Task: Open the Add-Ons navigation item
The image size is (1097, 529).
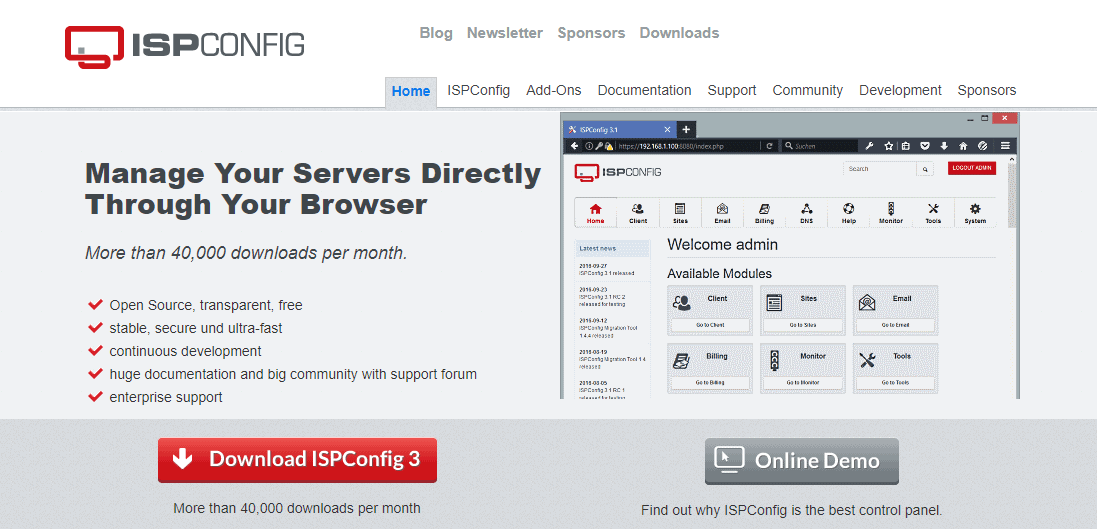Action: 553,90
